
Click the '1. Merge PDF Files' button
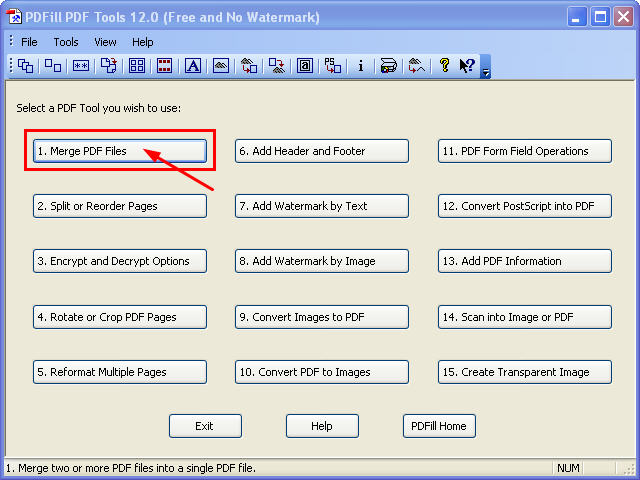pos(120,151)
